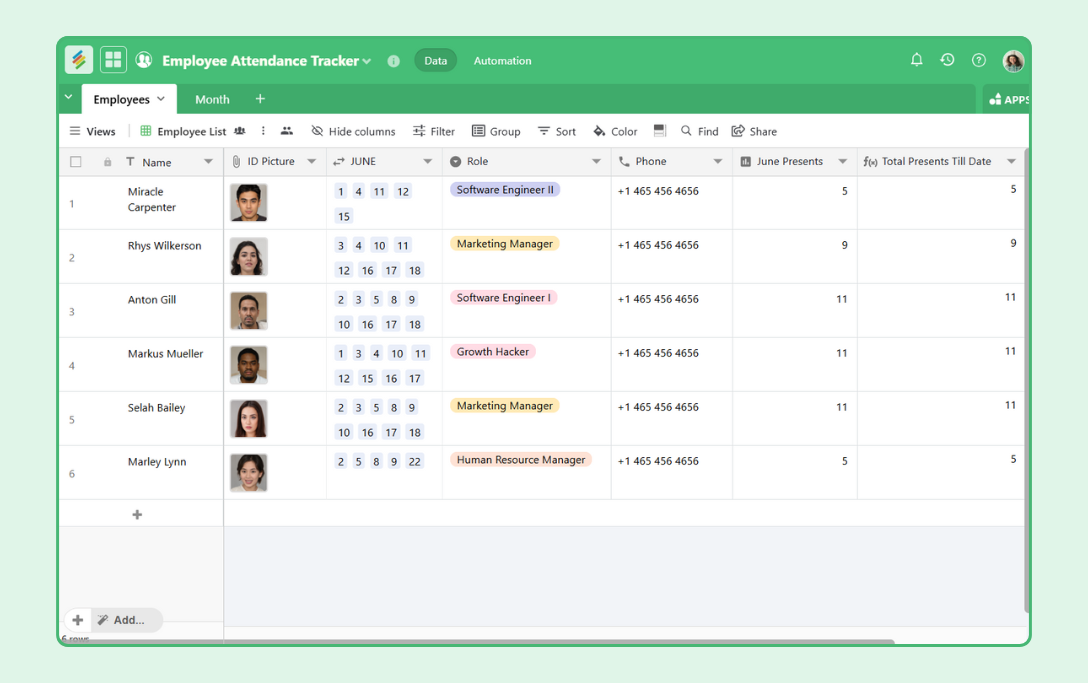
Task: Select the Employees table tab
Action: [121, 99]
